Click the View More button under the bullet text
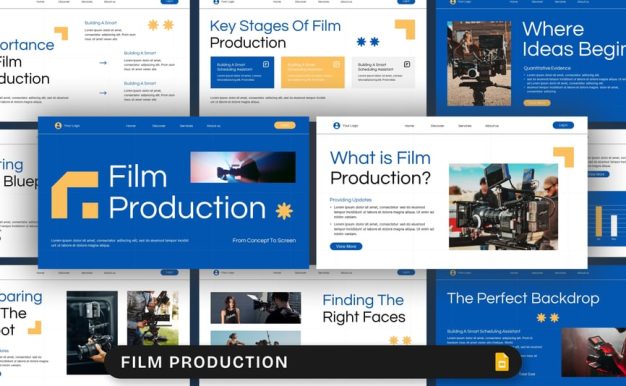 click(346, 246)
